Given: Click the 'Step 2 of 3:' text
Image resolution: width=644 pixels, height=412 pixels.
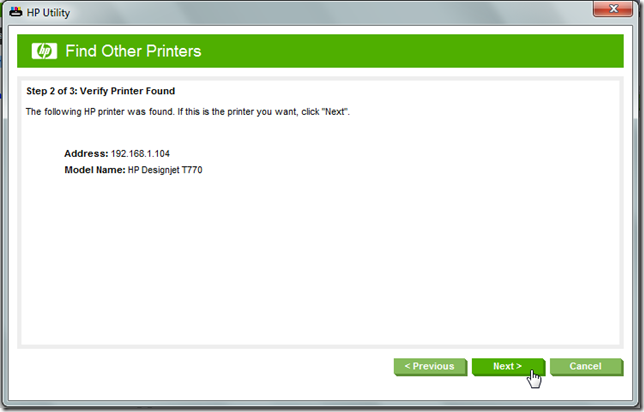Looking at the screenshot, I should coord(52,91).
